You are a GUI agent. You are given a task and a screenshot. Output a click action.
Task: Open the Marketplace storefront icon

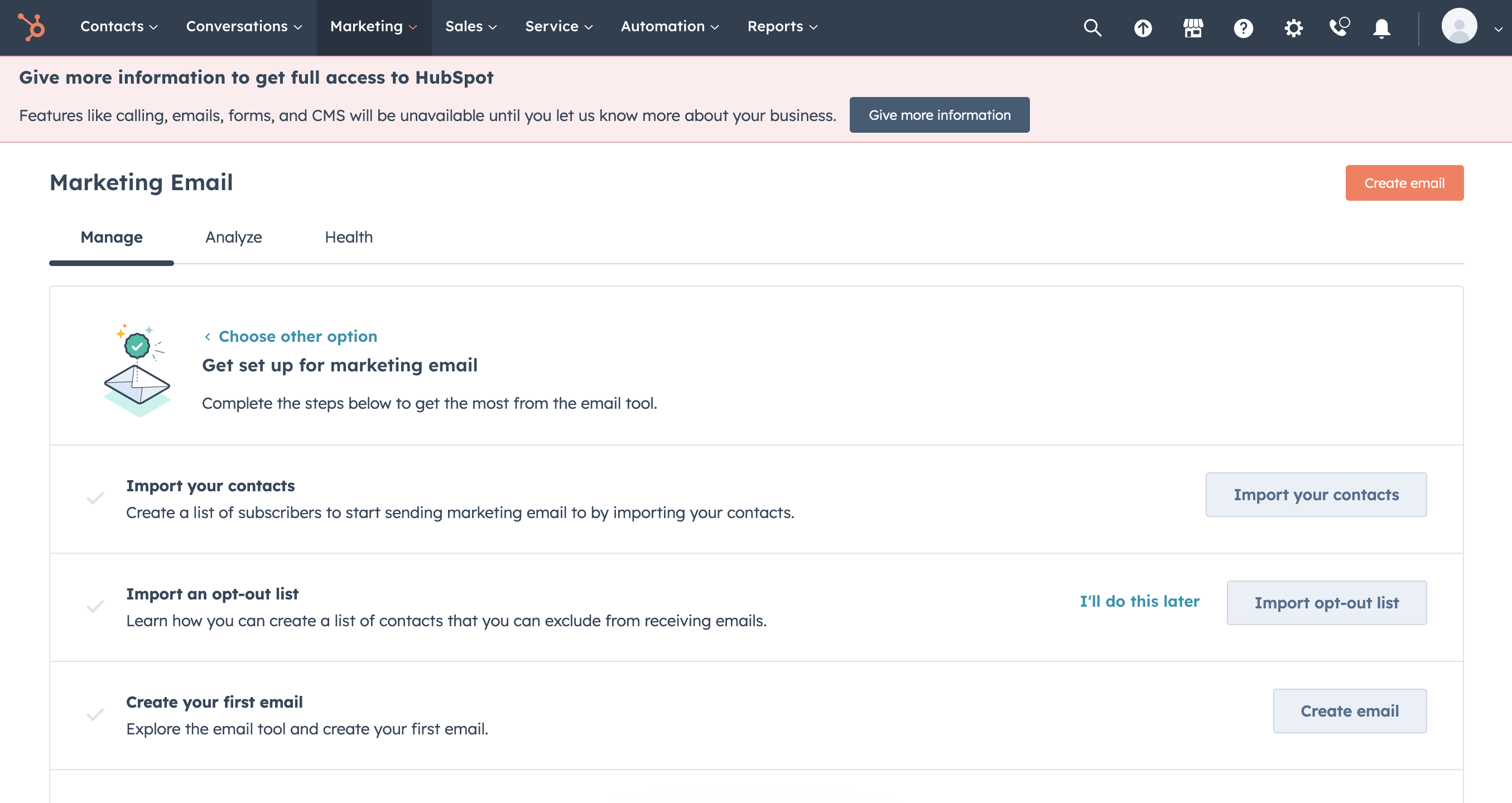1193,27
